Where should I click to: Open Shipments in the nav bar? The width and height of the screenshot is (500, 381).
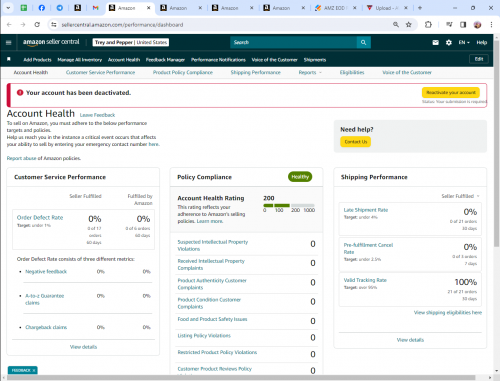coord(315,60)
